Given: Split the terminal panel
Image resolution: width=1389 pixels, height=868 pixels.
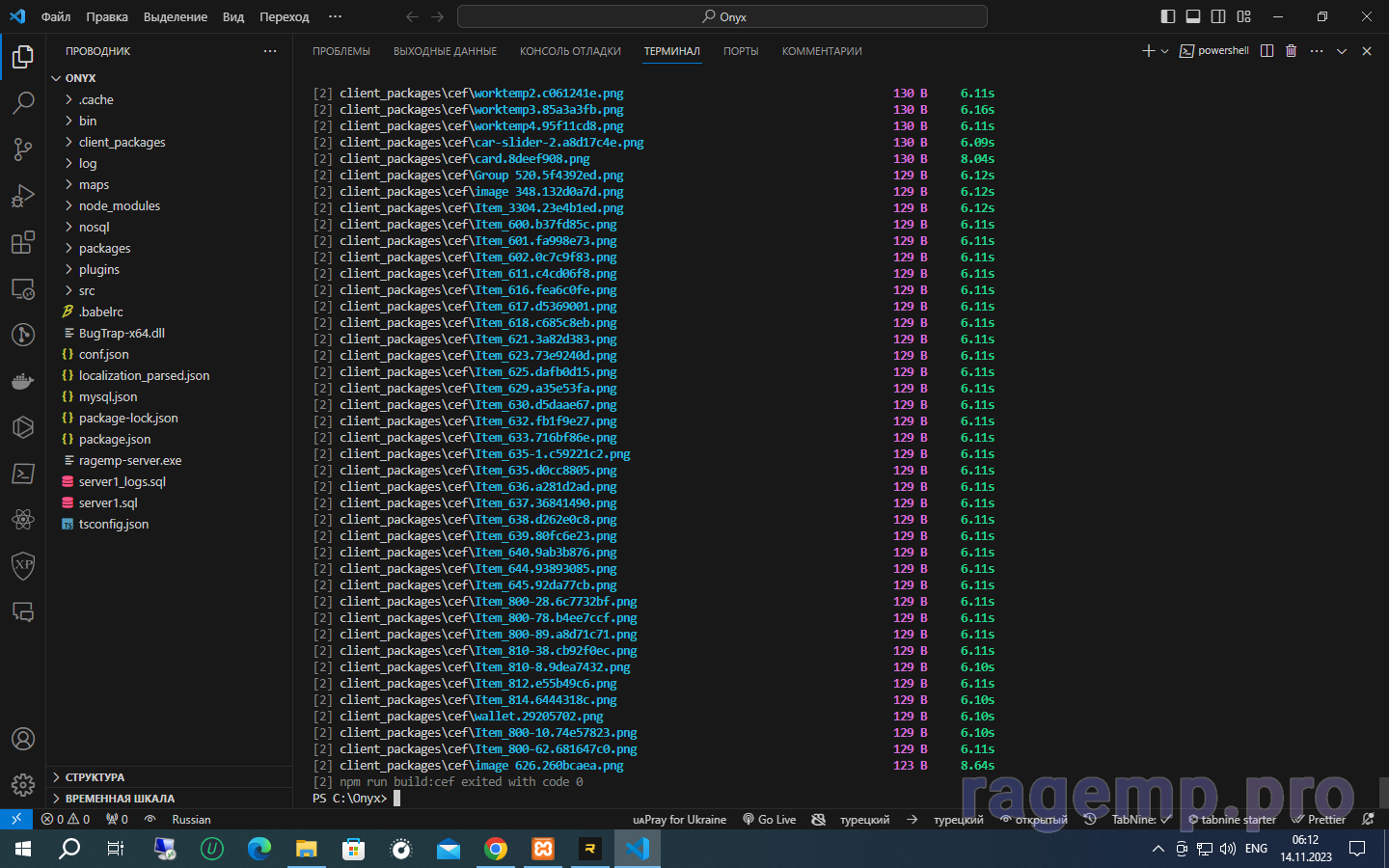Looking at the screenshot, I should pos(1266,51).
